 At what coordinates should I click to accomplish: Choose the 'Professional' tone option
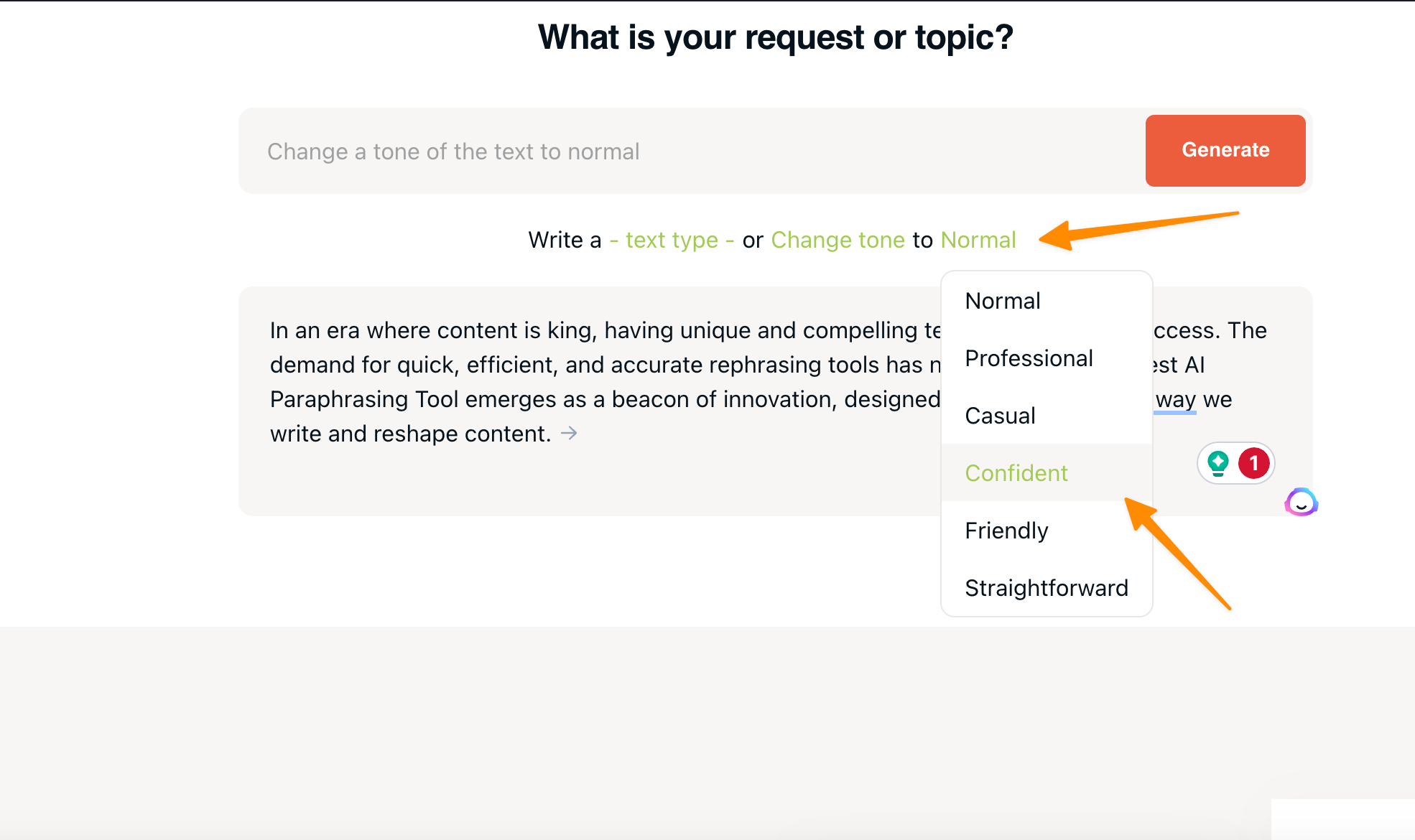point(1029,358)
